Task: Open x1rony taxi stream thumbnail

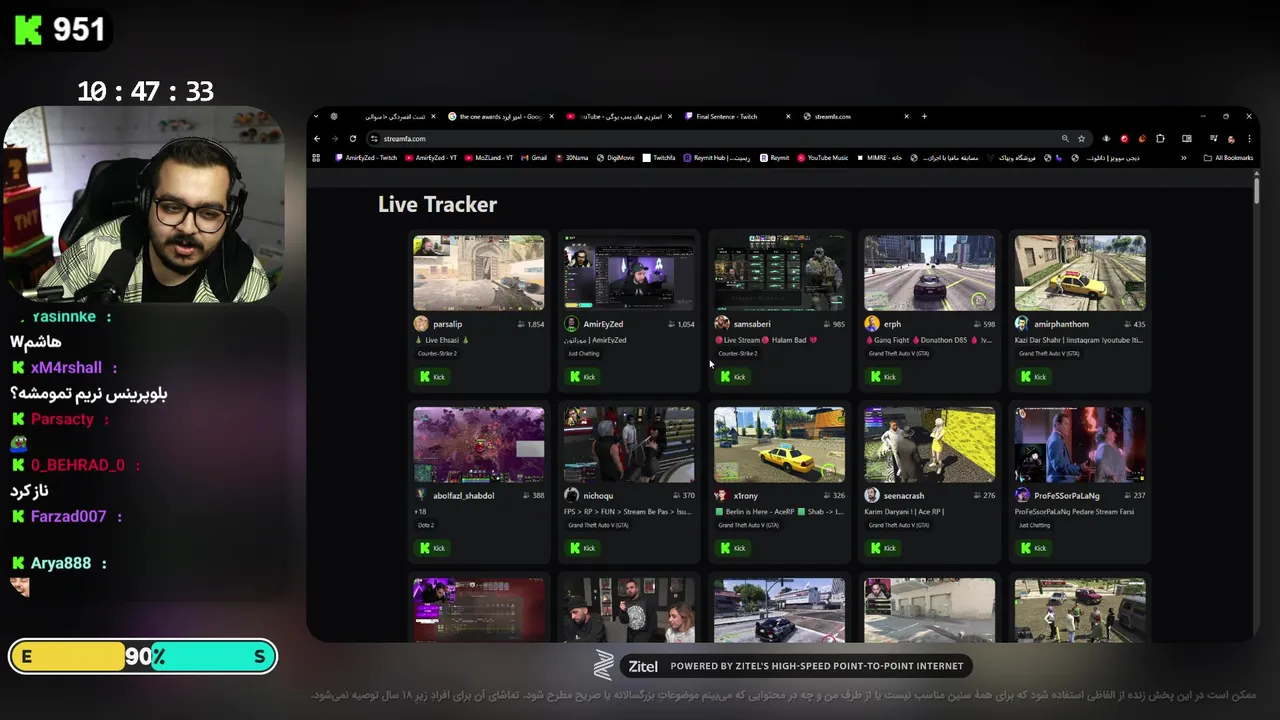Action: (779, 444)
